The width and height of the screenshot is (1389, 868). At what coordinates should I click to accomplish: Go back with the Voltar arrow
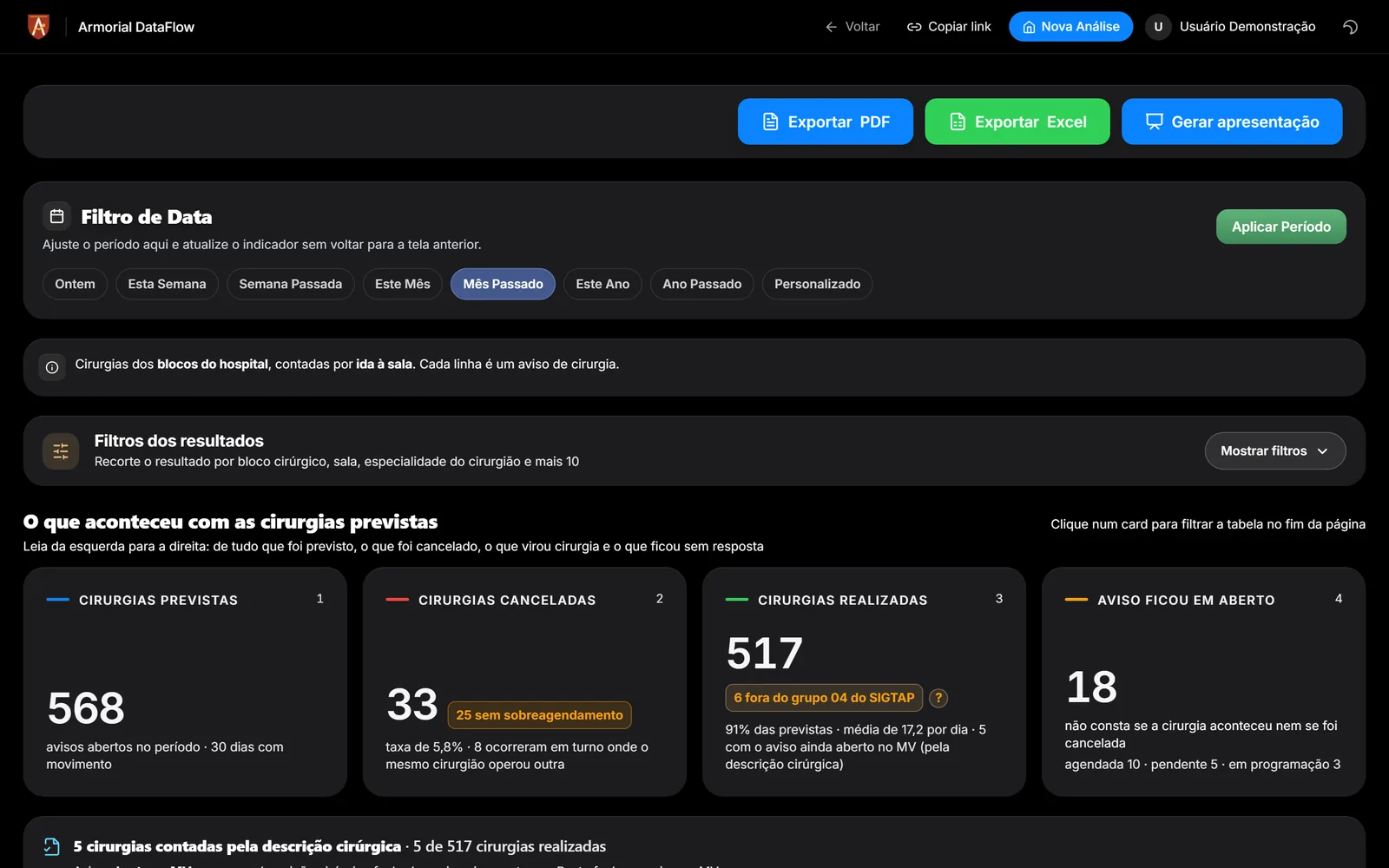831,27
